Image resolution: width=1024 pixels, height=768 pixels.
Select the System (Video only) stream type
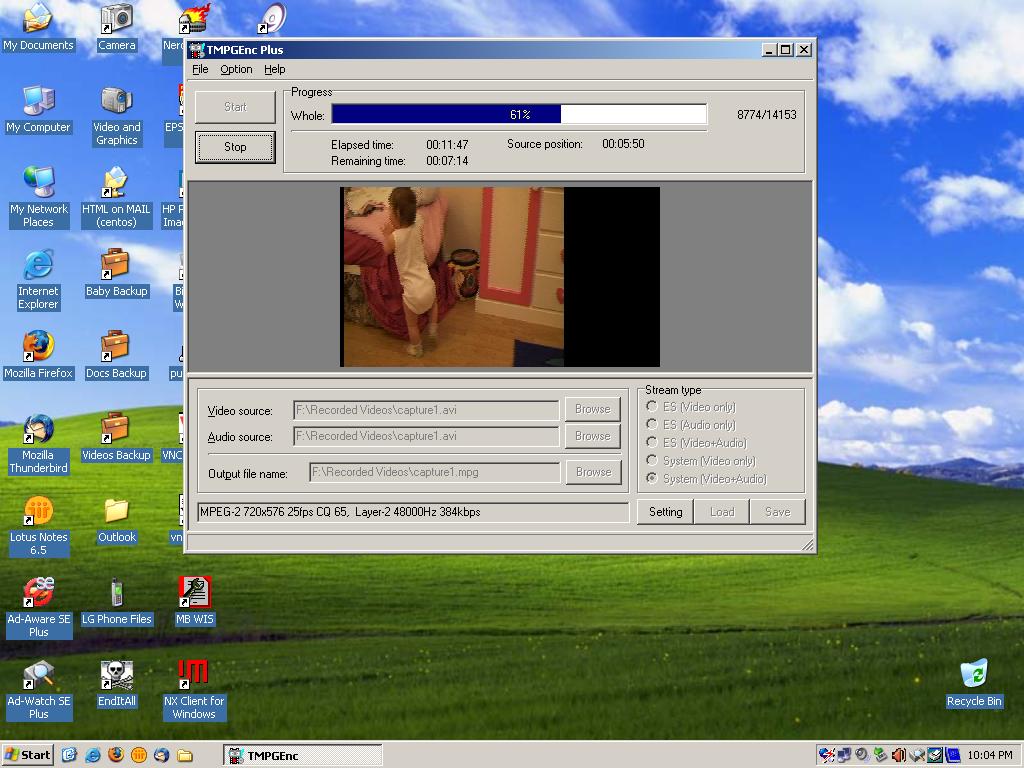click(x=701, y=460)
